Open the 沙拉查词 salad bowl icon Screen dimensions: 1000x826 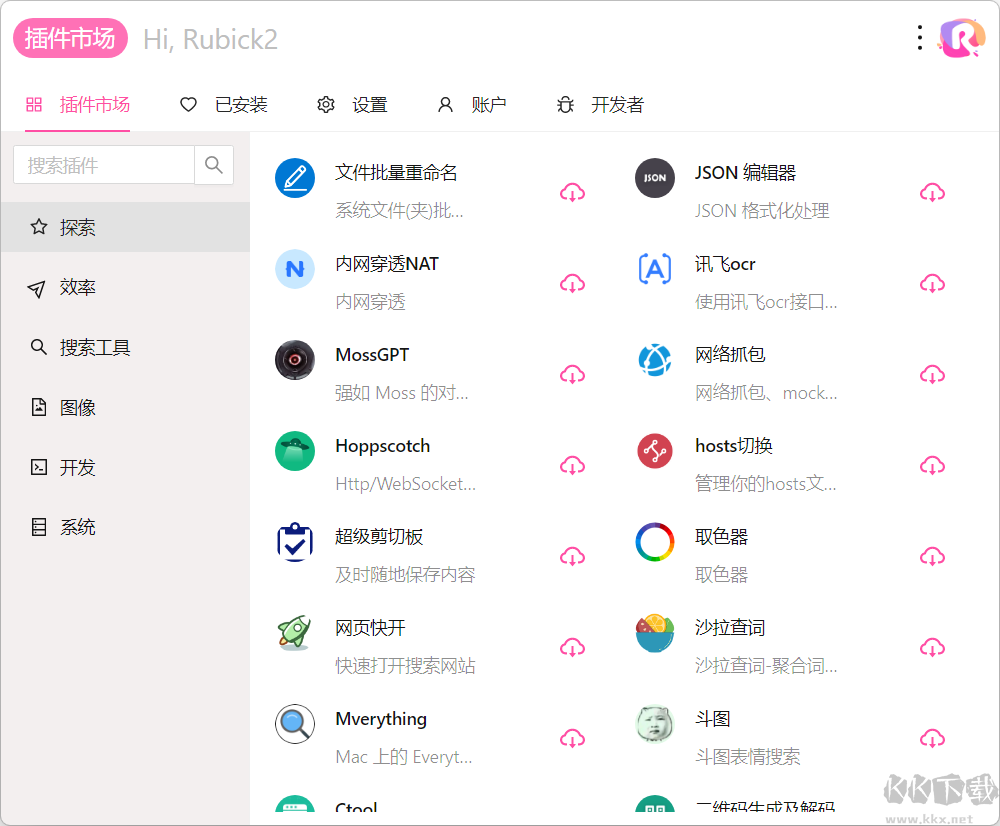654,633
